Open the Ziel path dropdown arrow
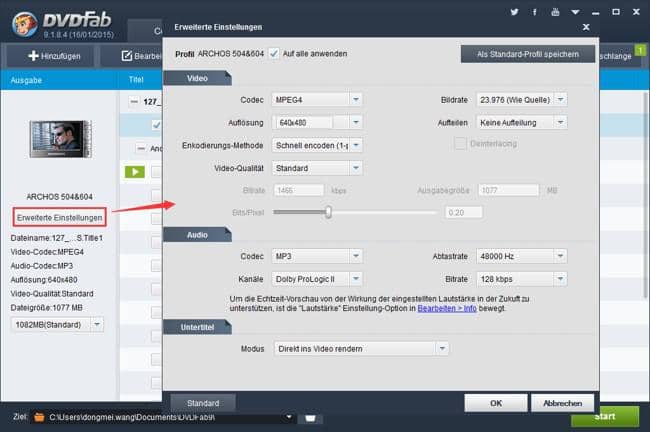The height and width of the screenshot is (432, 650). coord(289,417)
